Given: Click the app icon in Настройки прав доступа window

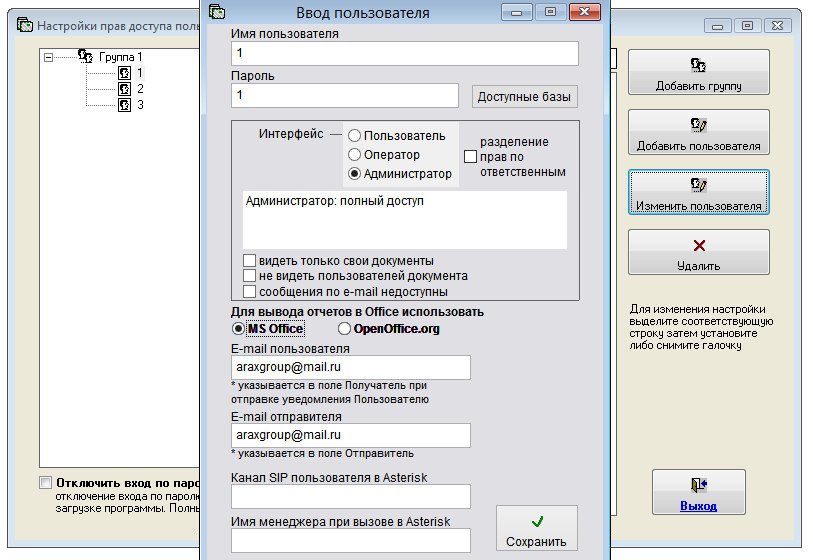Looking at the screenshot, I should pos(24,25).
